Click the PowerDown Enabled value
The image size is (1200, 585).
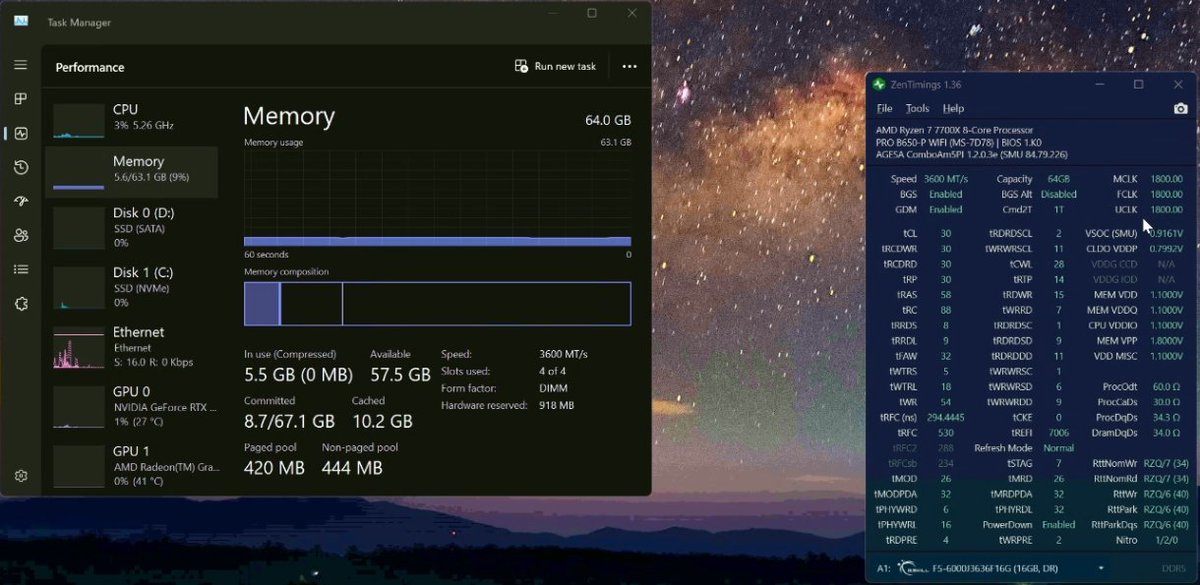[1058, 524]
